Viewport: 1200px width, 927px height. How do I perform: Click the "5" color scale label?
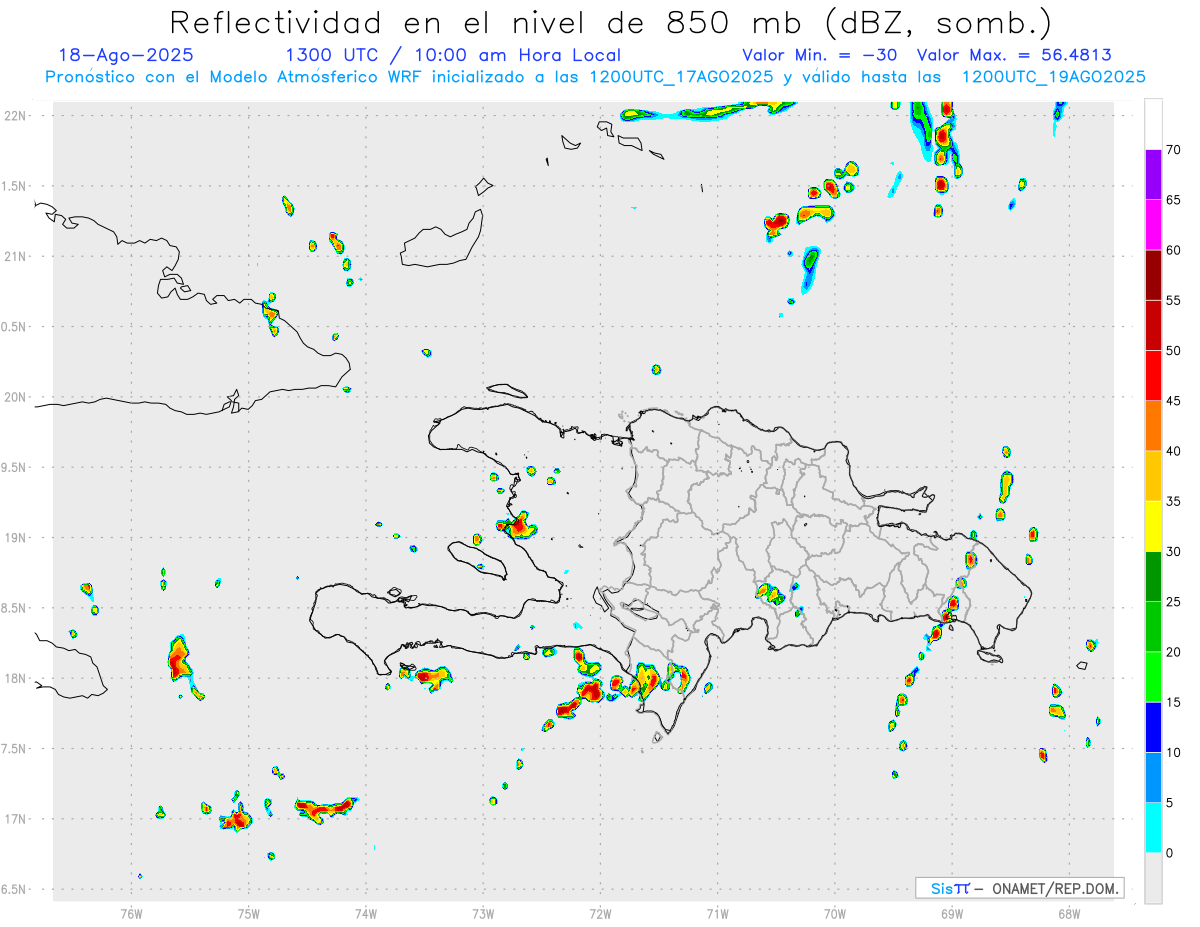coord(1170,803)
